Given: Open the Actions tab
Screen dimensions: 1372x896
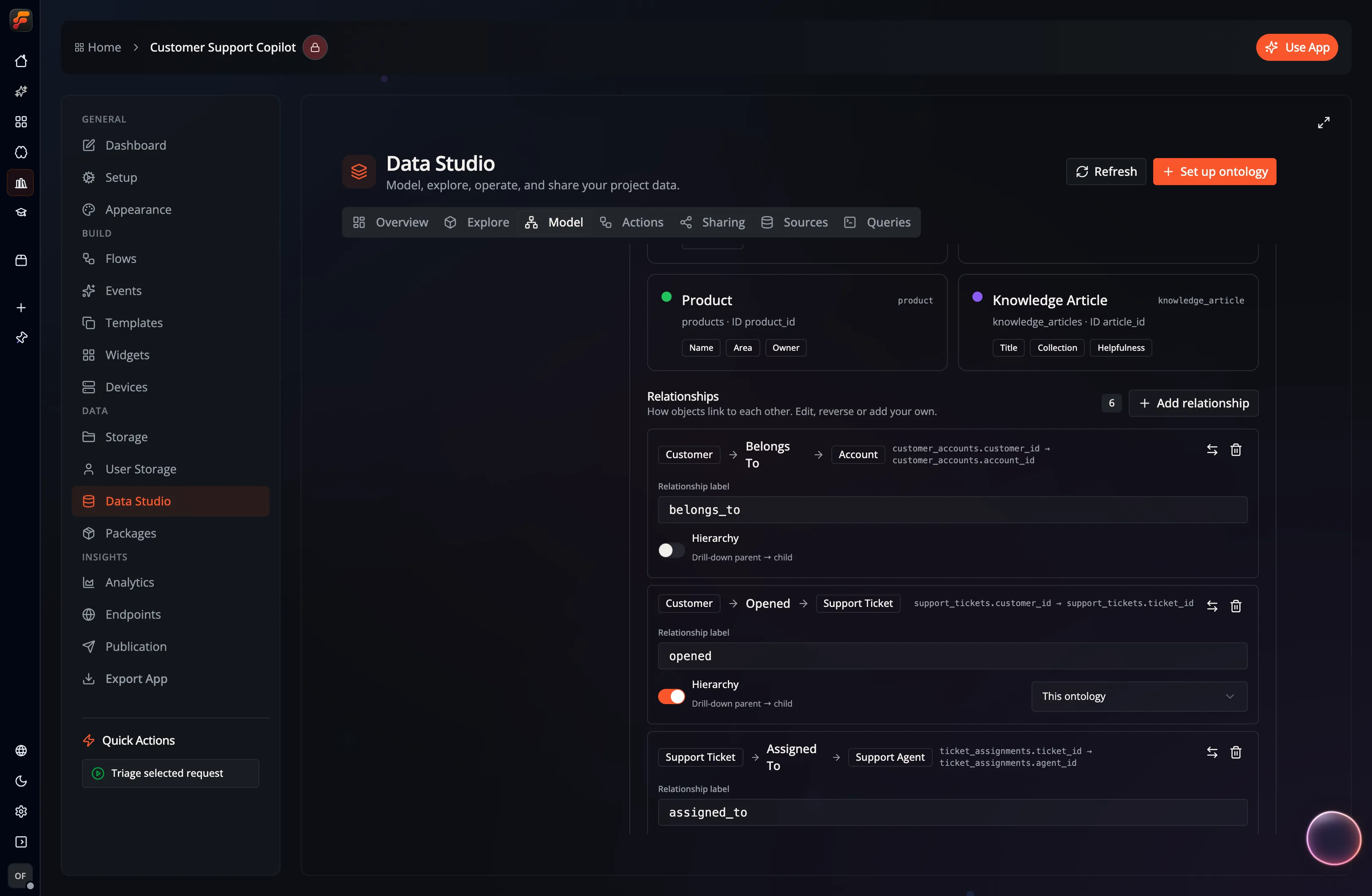Looking at the screenshot, I should 631,222.
